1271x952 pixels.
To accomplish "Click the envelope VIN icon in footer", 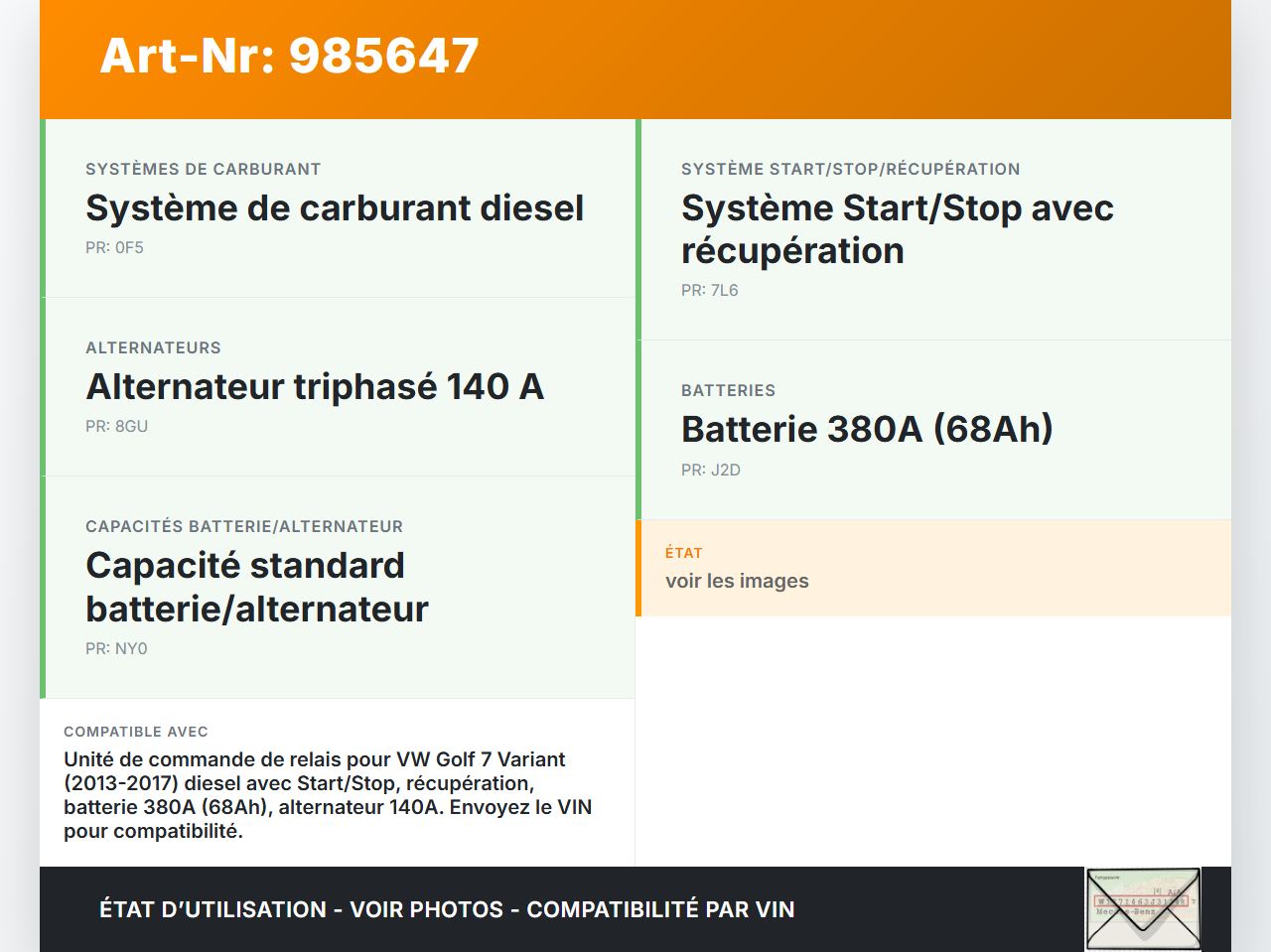I will pyautogui.click(x=1143, y=908).
